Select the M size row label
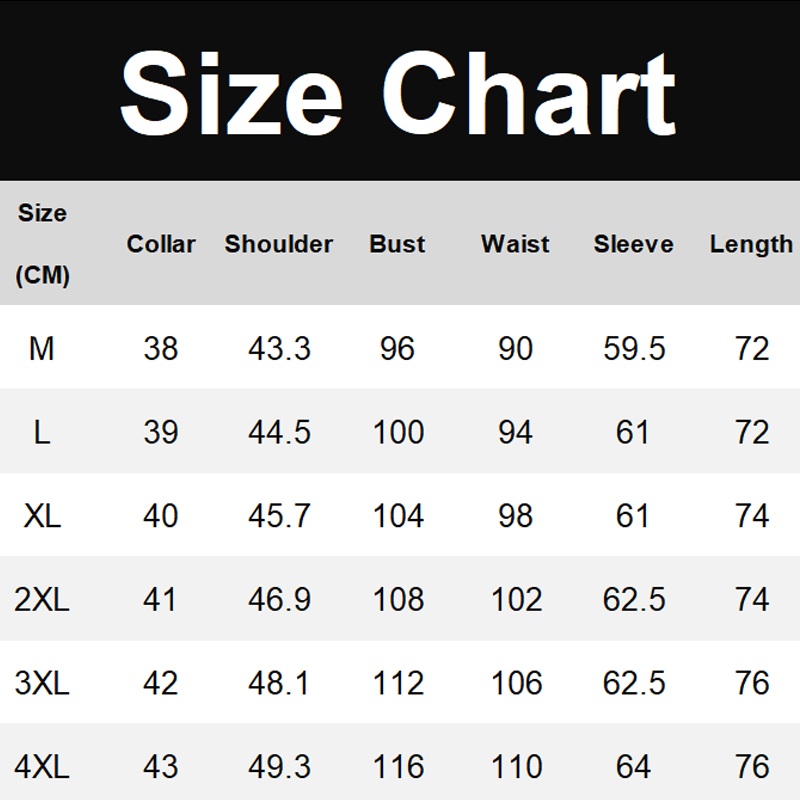This screenshot has height=800, width=800. 42,348
